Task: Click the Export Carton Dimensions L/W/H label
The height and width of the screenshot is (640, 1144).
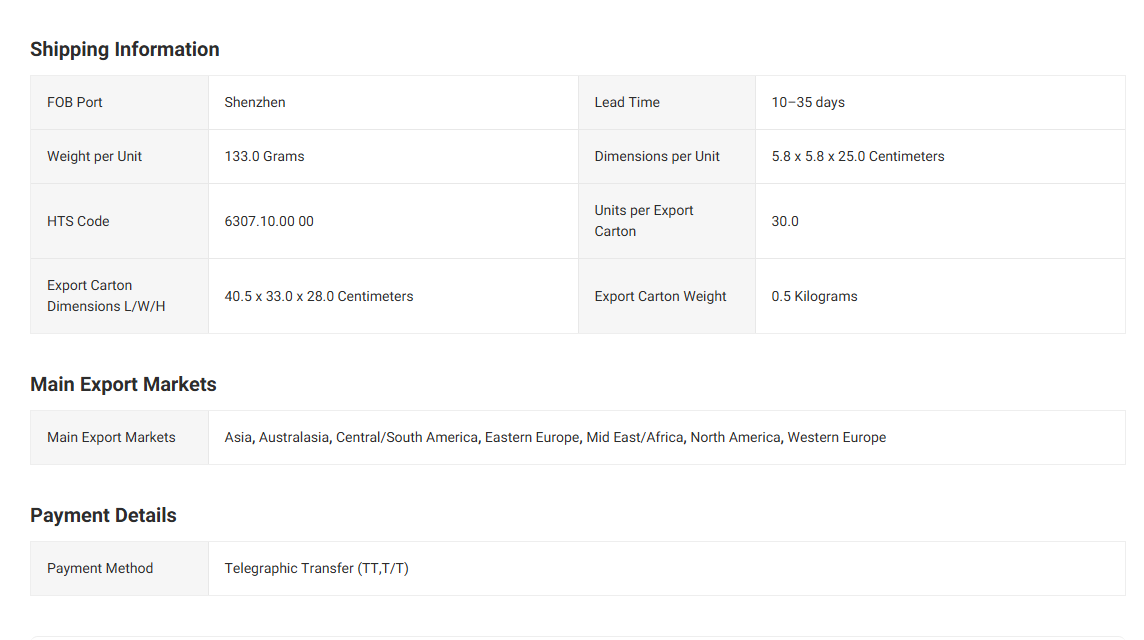Action: pos(106,296)
